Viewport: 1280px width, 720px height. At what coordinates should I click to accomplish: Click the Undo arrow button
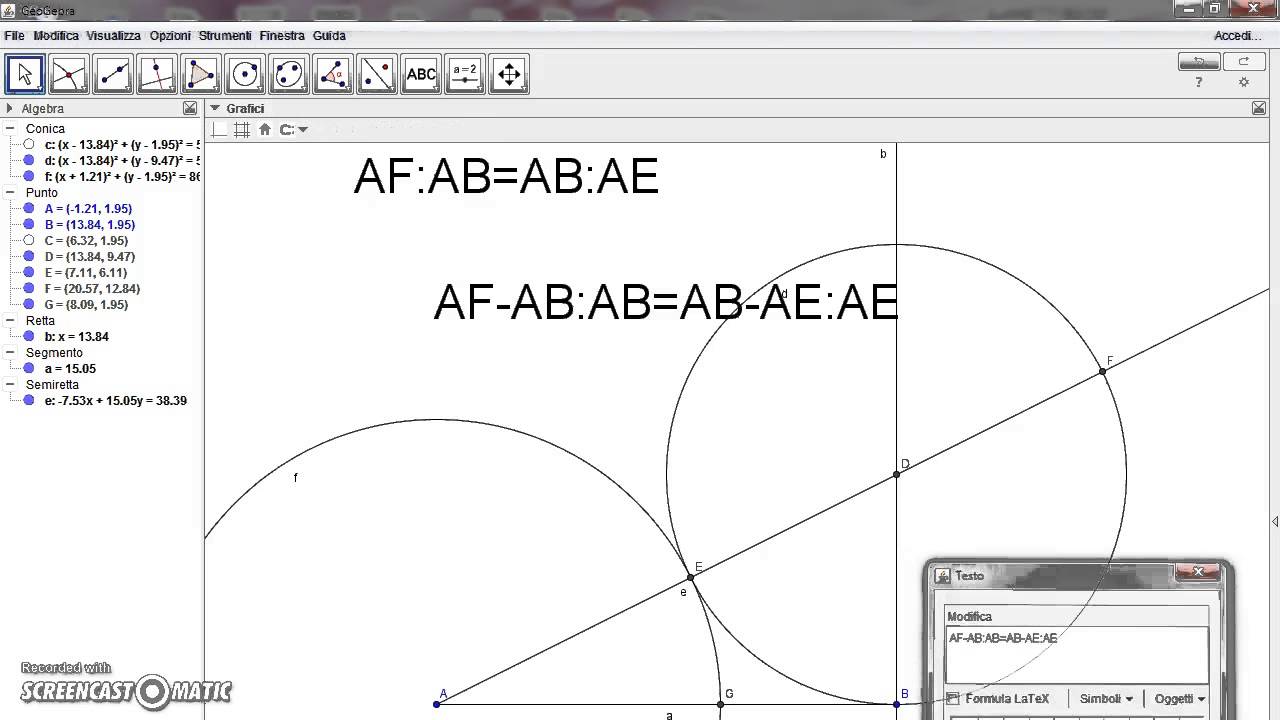click(x=1198, y=61)
